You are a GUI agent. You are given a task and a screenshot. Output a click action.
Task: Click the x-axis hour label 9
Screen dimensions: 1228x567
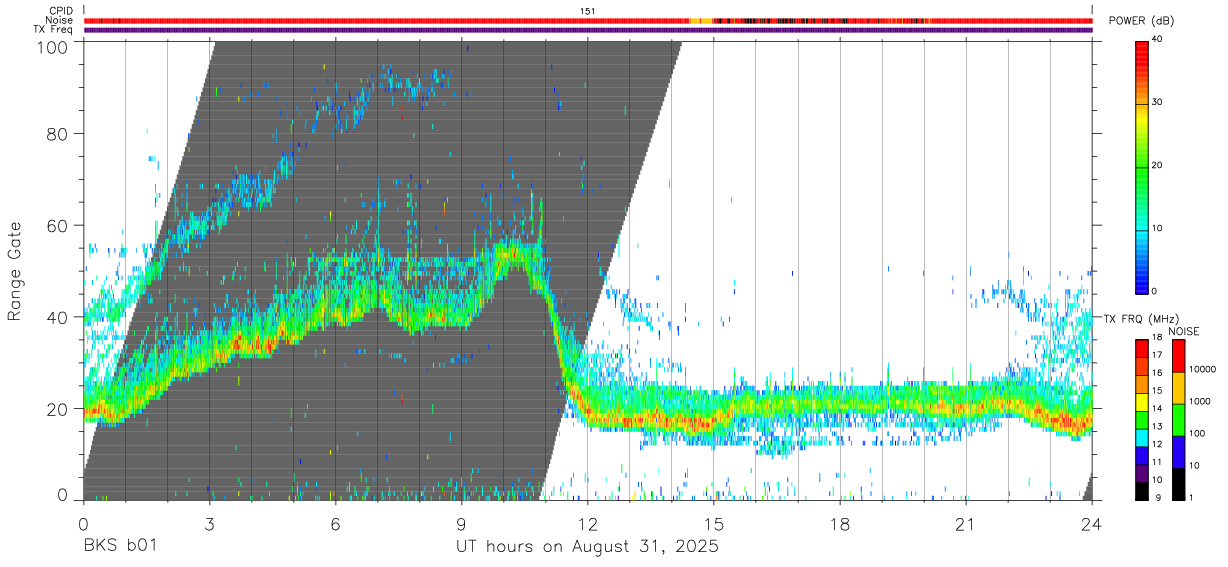pos(462,524)
